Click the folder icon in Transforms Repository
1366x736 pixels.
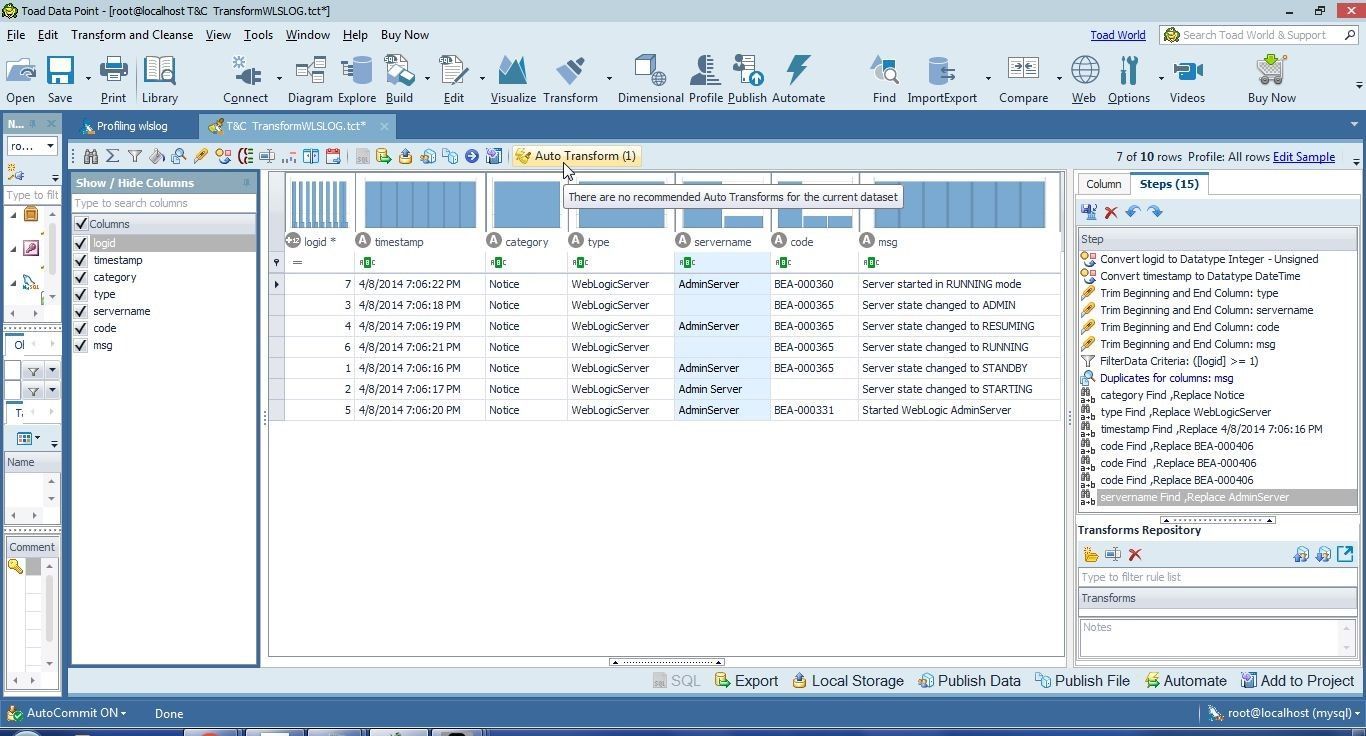click(1091, 555)
